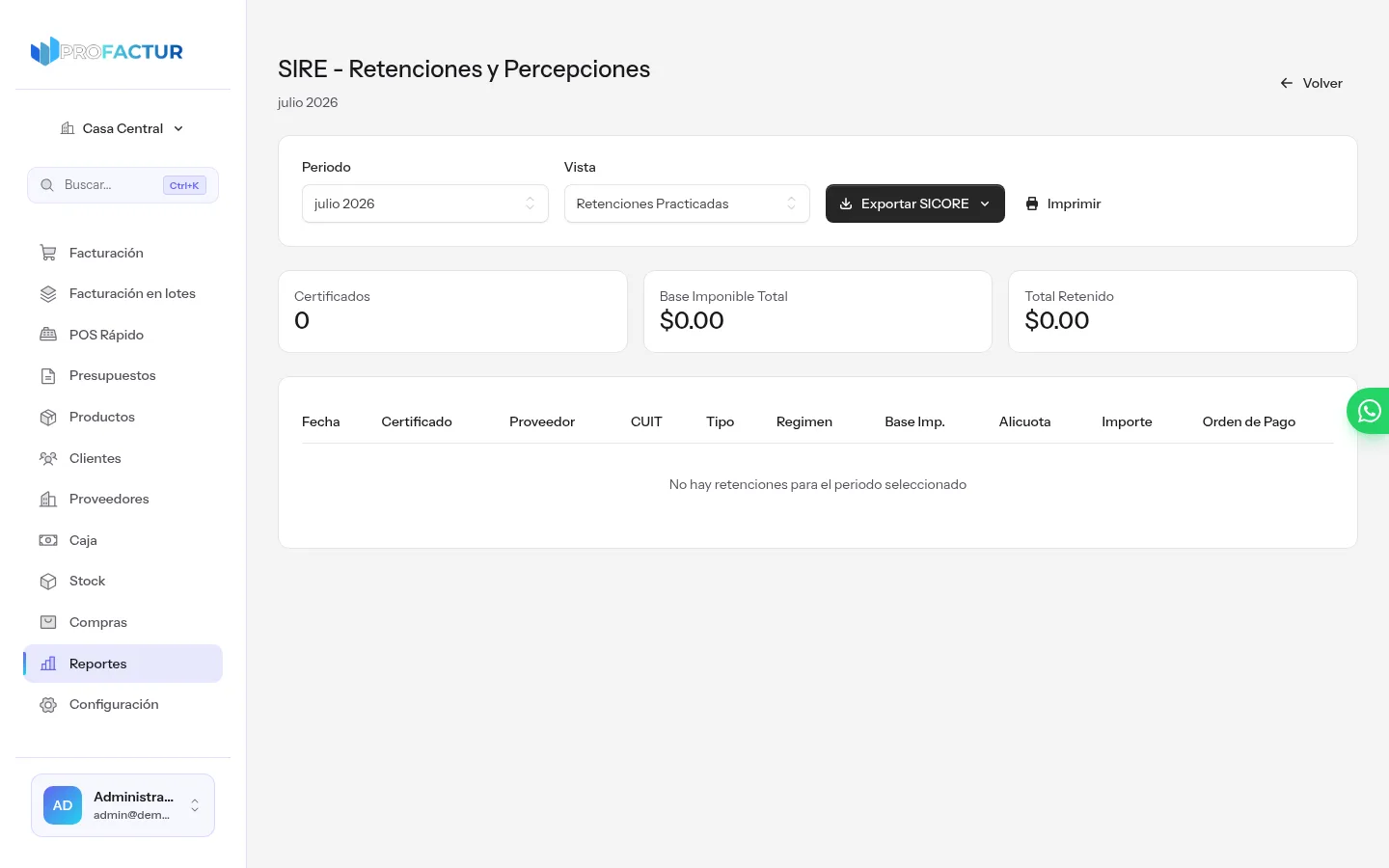The width and height of the screenshot is (1389, 868).
Task: Open Configuración settings
Action: [123, 705]
